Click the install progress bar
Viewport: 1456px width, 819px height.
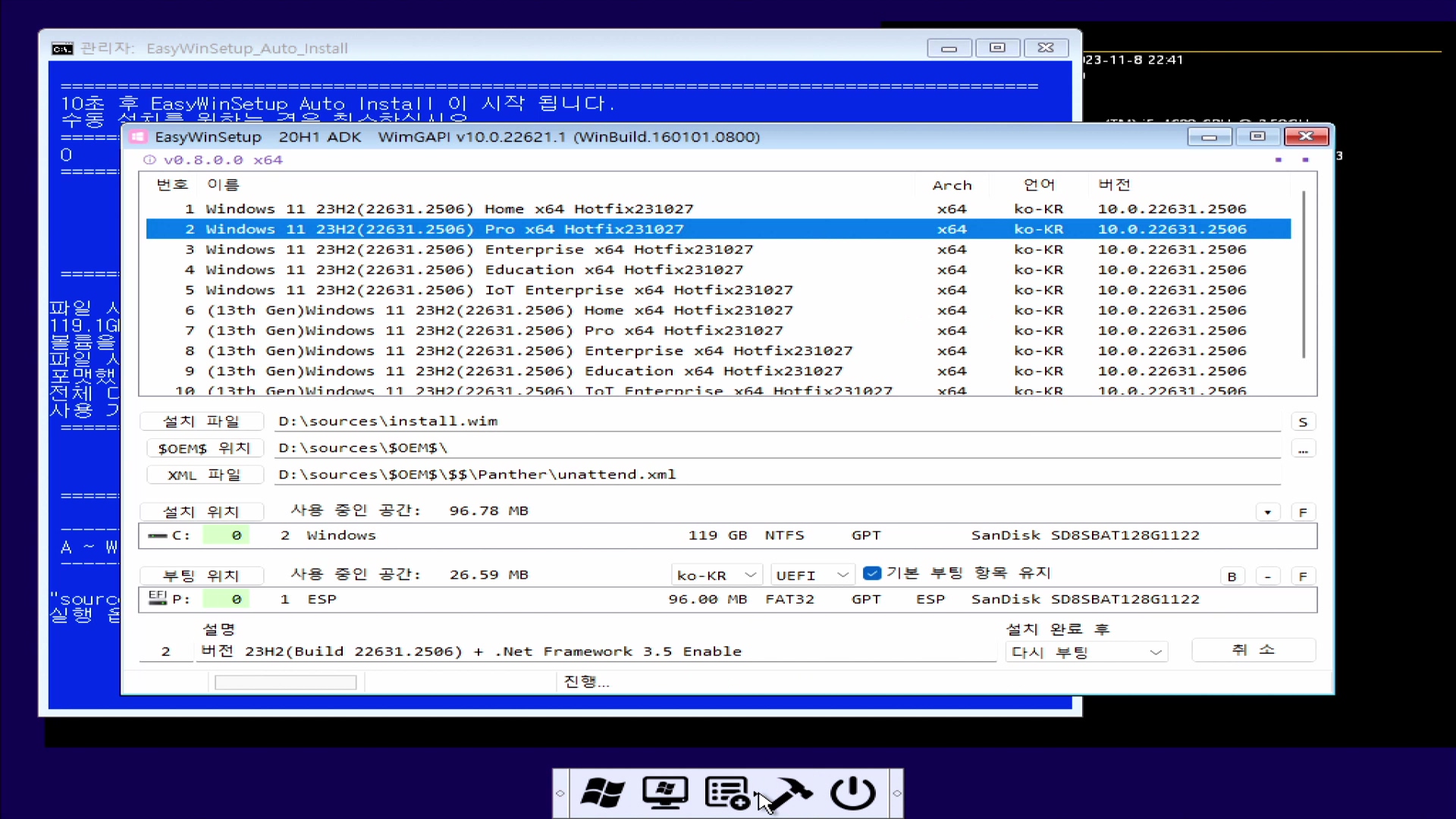286,682
